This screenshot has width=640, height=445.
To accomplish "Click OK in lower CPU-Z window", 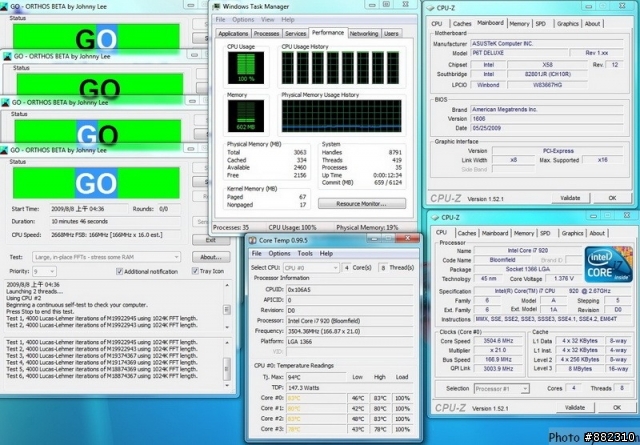I will [x=617, y=407].
